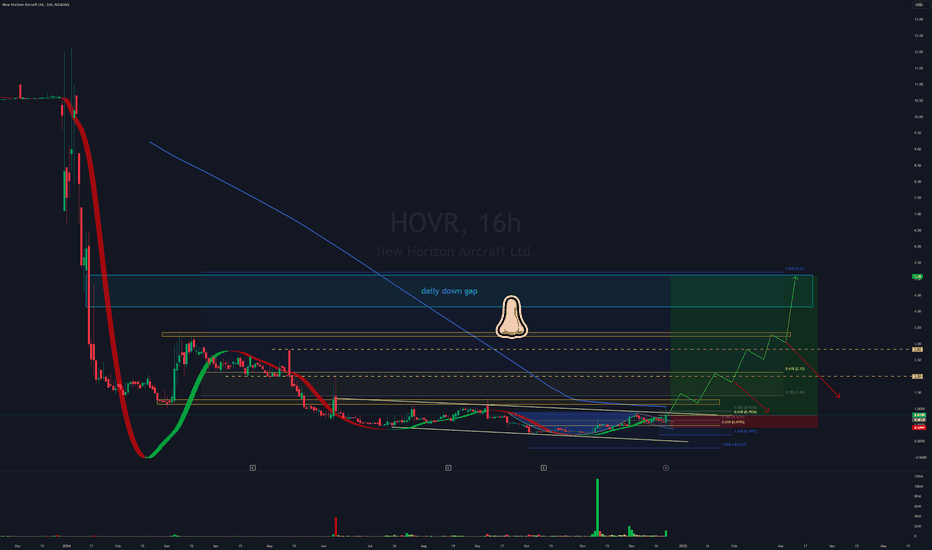Click the 10.00 tick on the price axis
Viewport: 932px width, 550px height.
point(919,117)
